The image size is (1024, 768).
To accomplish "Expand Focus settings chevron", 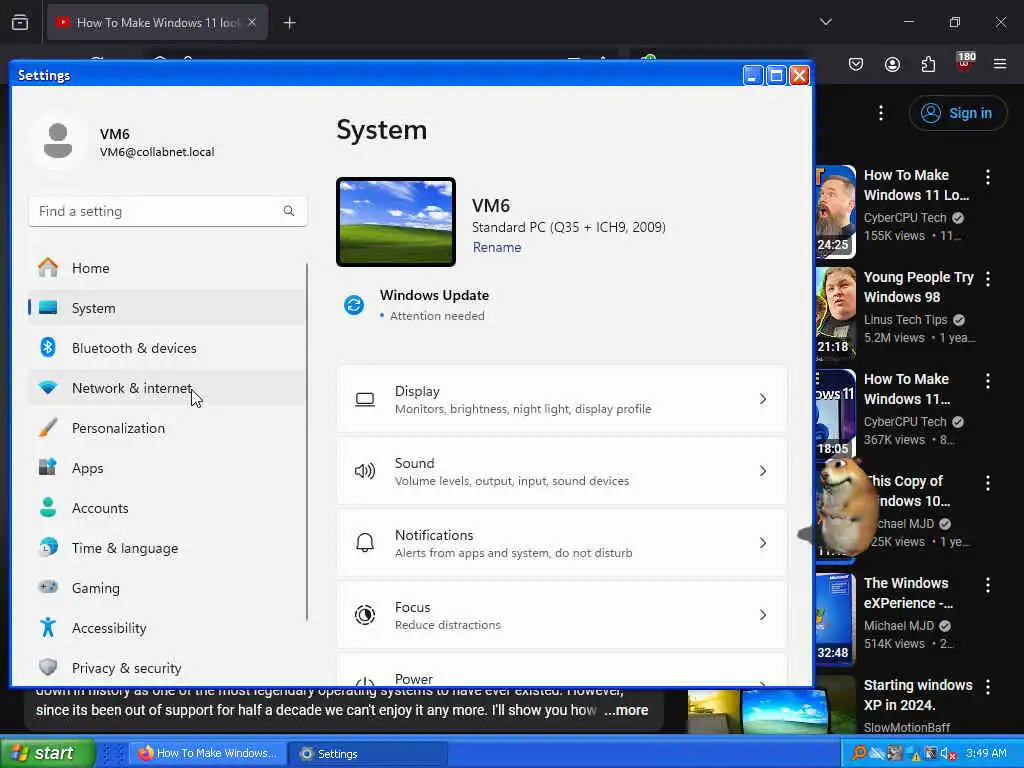I will [763, 615].
